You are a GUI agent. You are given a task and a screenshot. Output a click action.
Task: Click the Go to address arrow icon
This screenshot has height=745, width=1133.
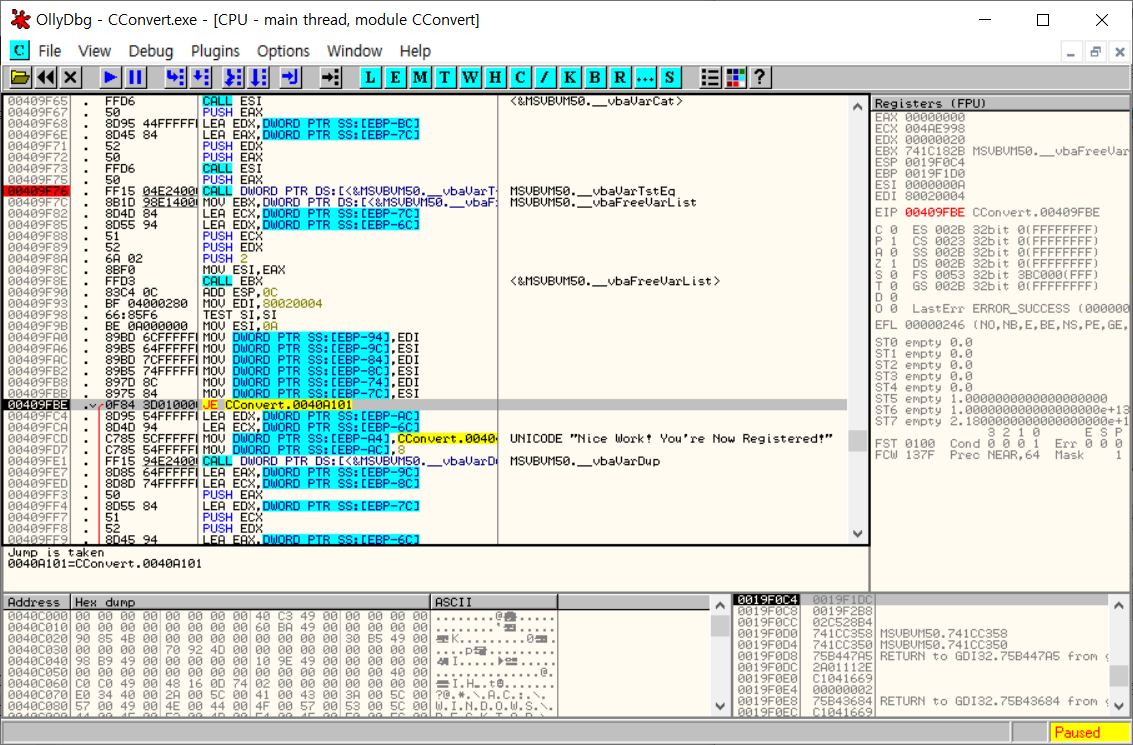[x=330, y=77]
